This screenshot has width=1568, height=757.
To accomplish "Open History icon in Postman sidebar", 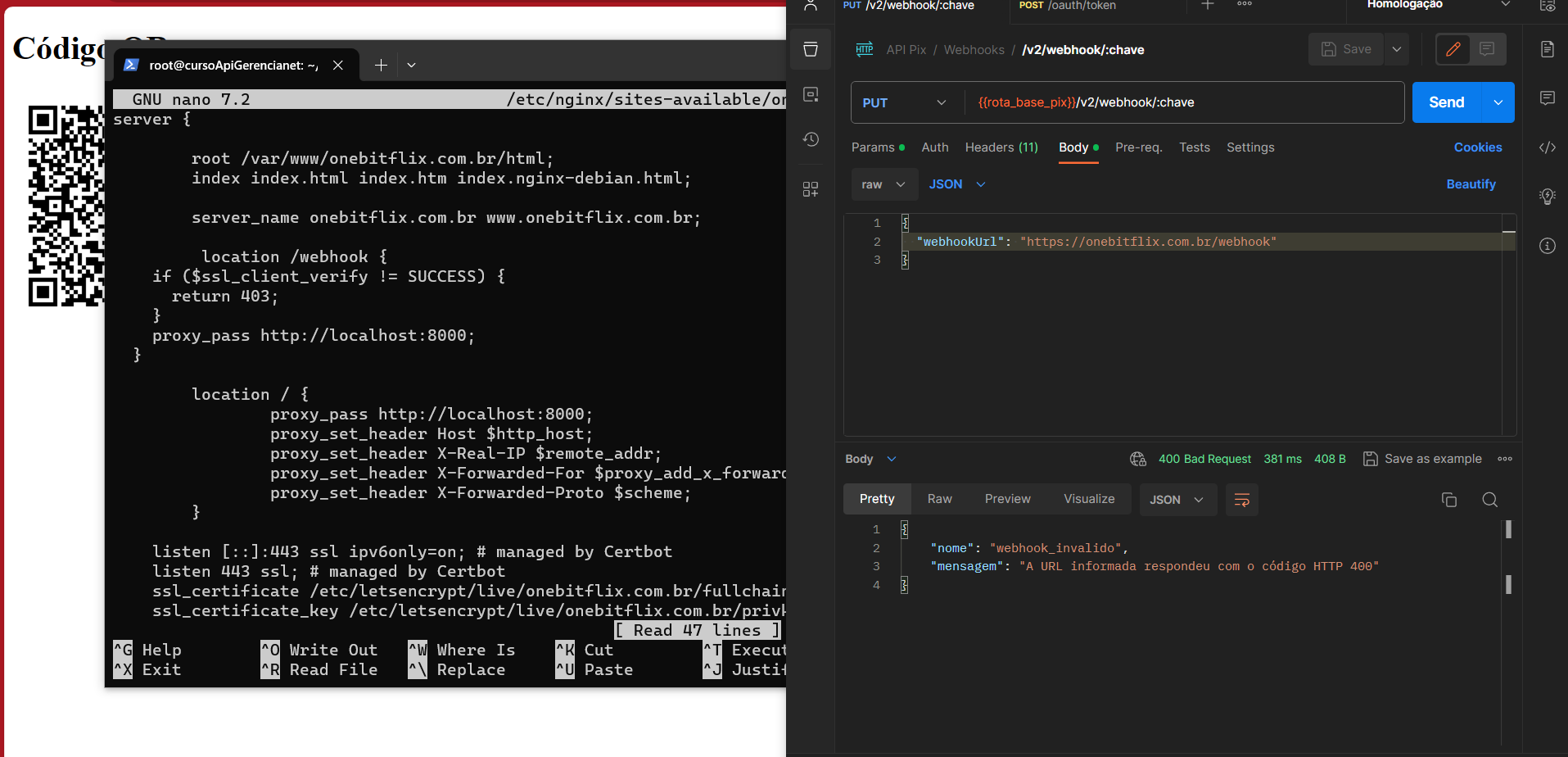I will [x=811, y=139].
